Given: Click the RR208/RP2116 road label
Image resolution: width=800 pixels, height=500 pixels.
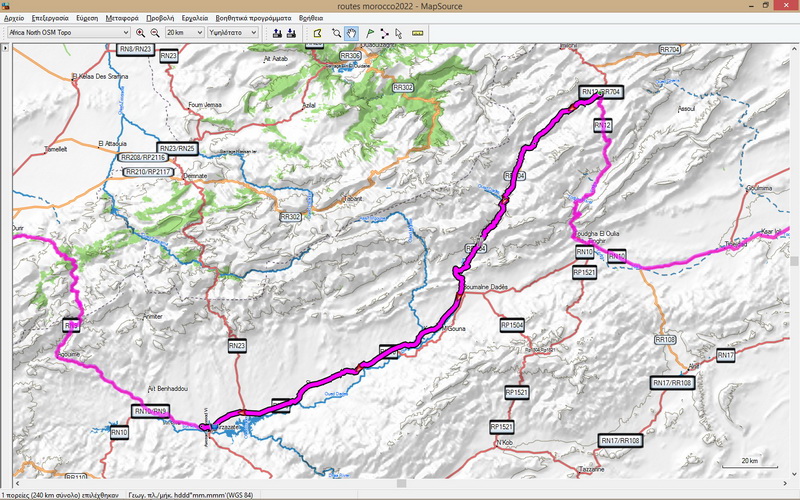Looking at the screenshot, I should pyautogui.click(x=144, y=157).
